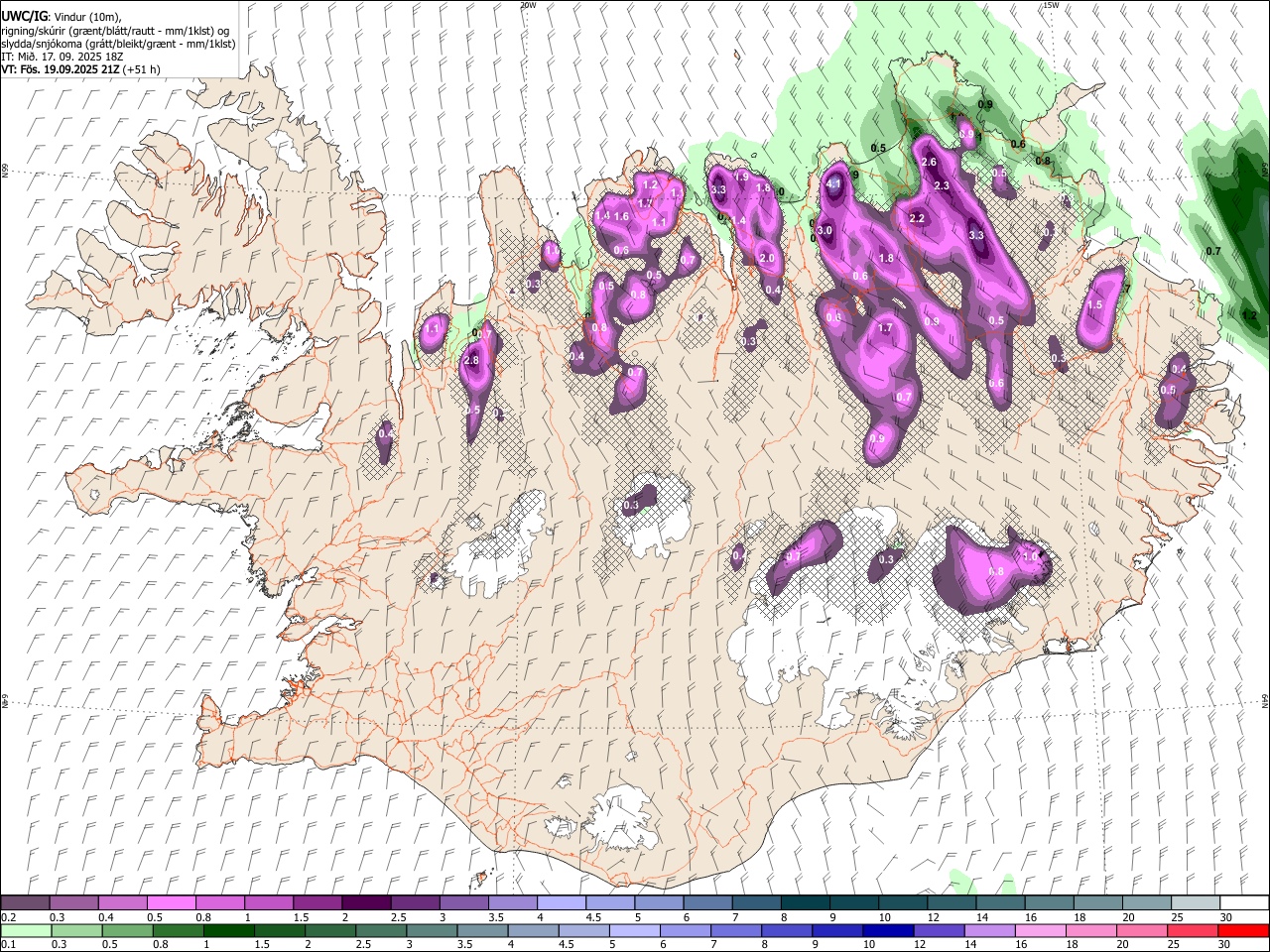Click the bold 'UWC/IG' title text
1270x952 pixels.
point(24,16)
